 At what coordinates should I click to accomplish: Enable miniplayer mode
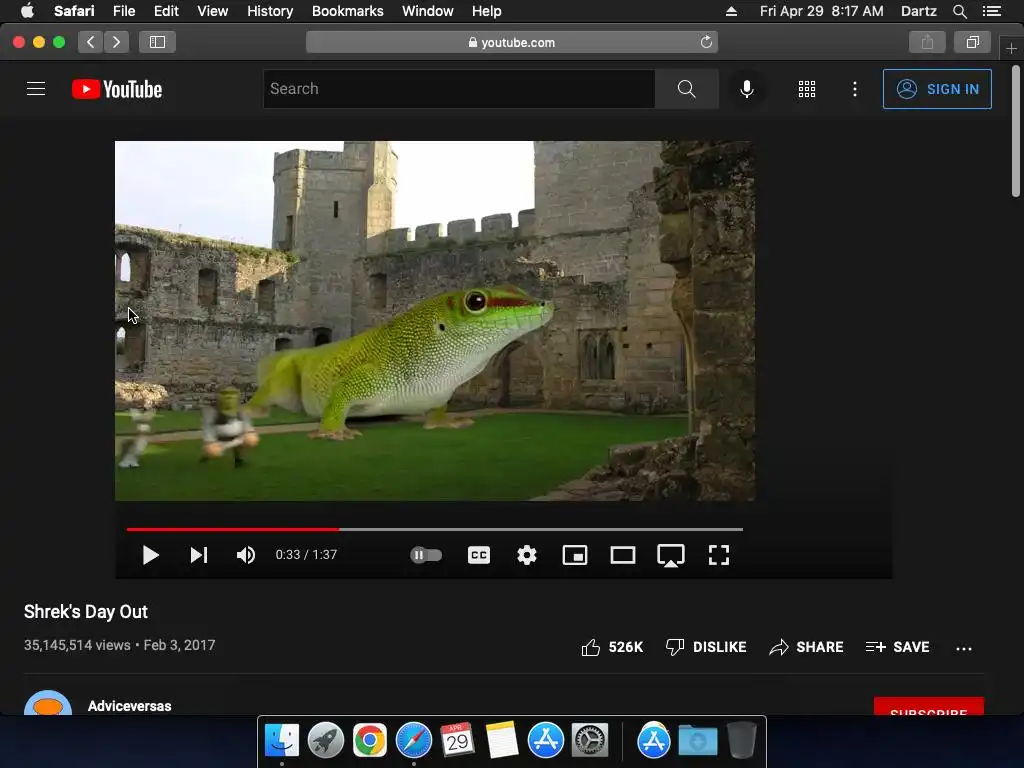point(575,555)
